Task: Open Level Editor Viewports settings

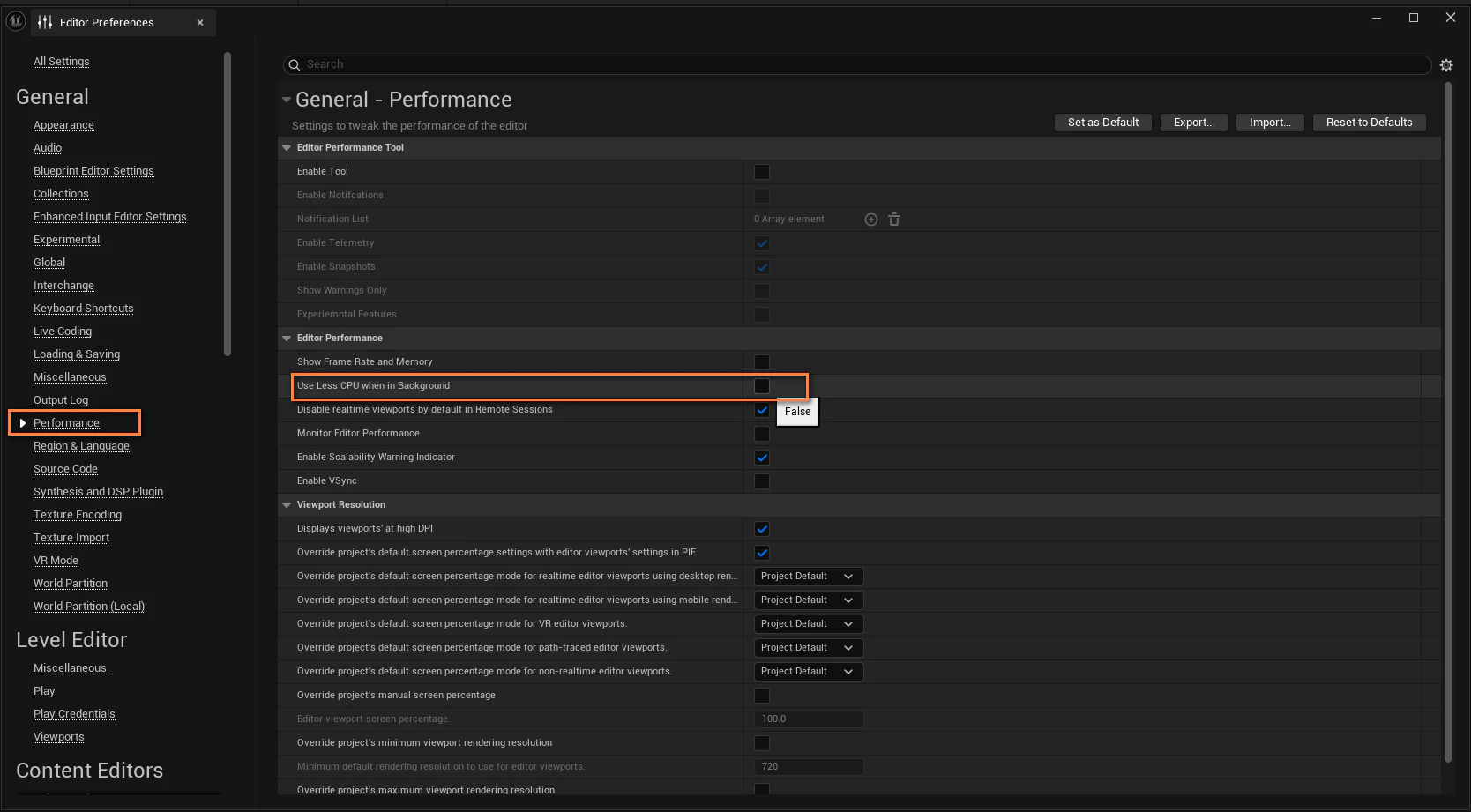Action: point(59,737)
